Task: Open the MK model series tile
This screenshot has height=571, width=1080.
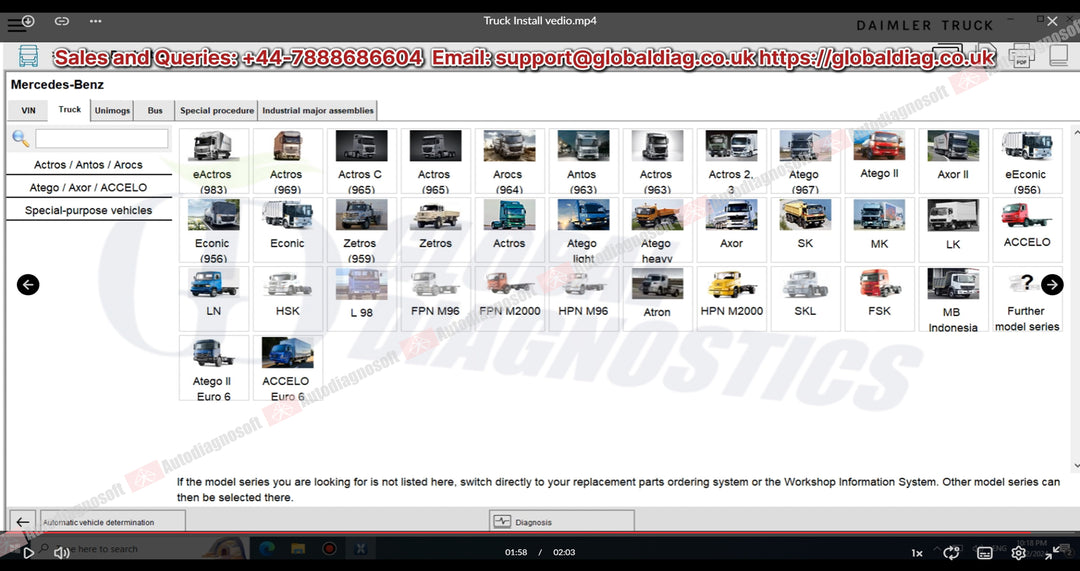Action: pos(879,229)
